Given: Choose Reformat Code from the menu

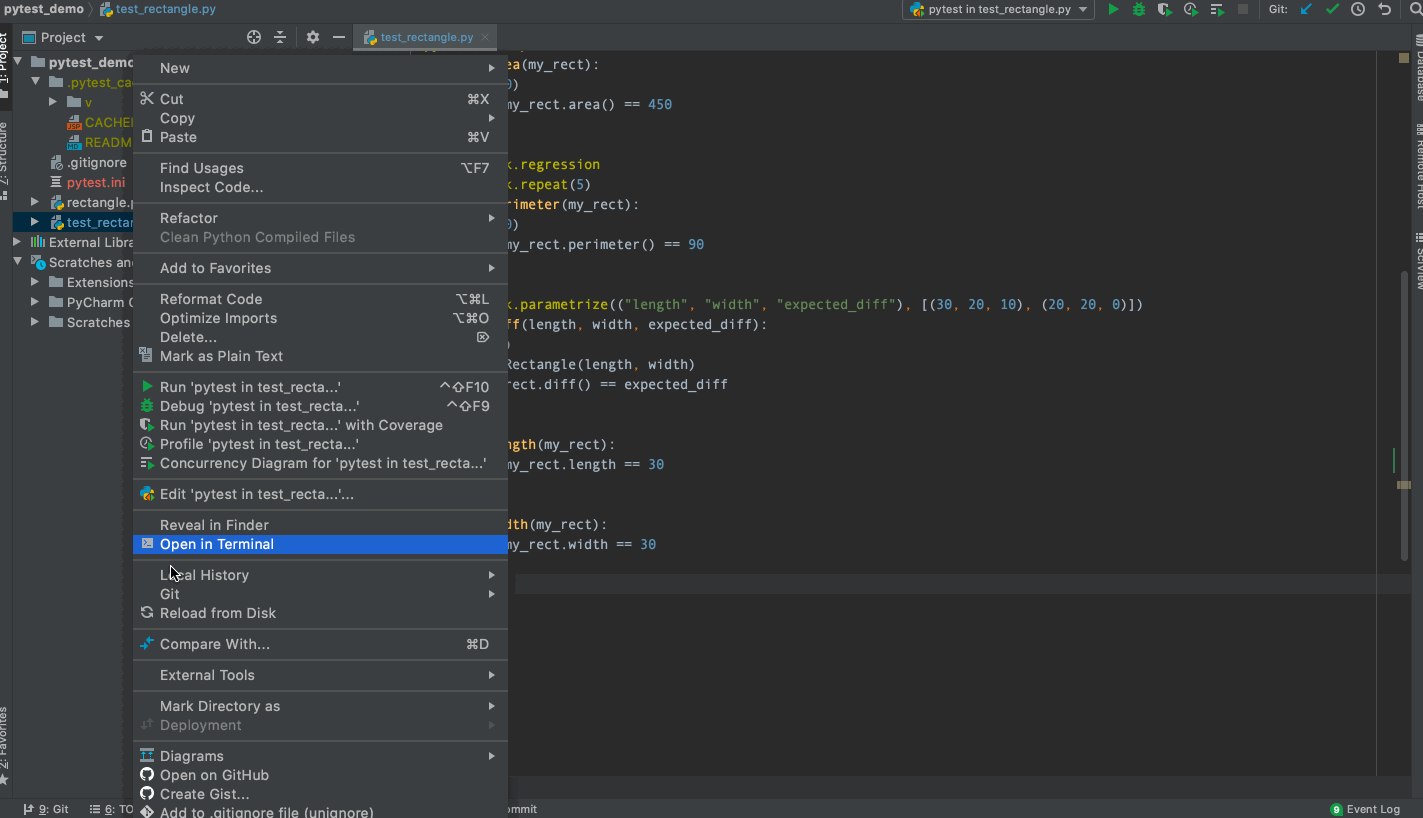Looking at the screenshot, I should [x=320, y=299].
